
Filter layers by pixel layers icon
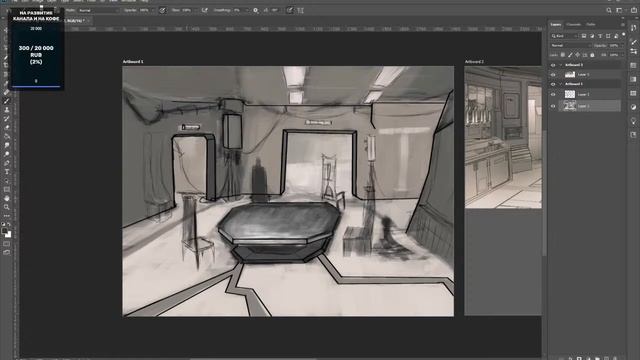tap(584, 36)
